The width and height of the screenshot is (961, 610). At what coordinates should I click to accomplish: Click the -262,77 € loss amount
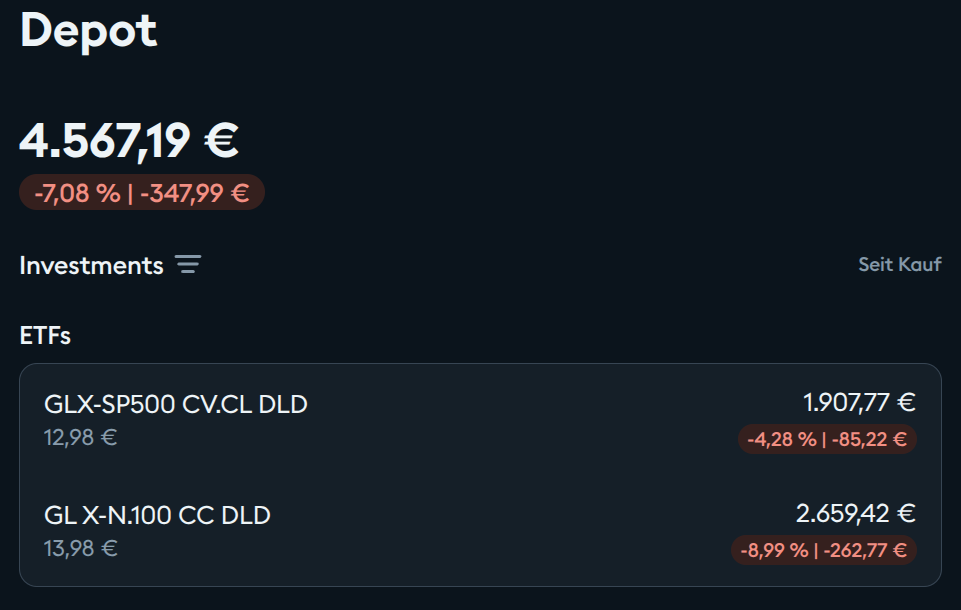(864, 550)
